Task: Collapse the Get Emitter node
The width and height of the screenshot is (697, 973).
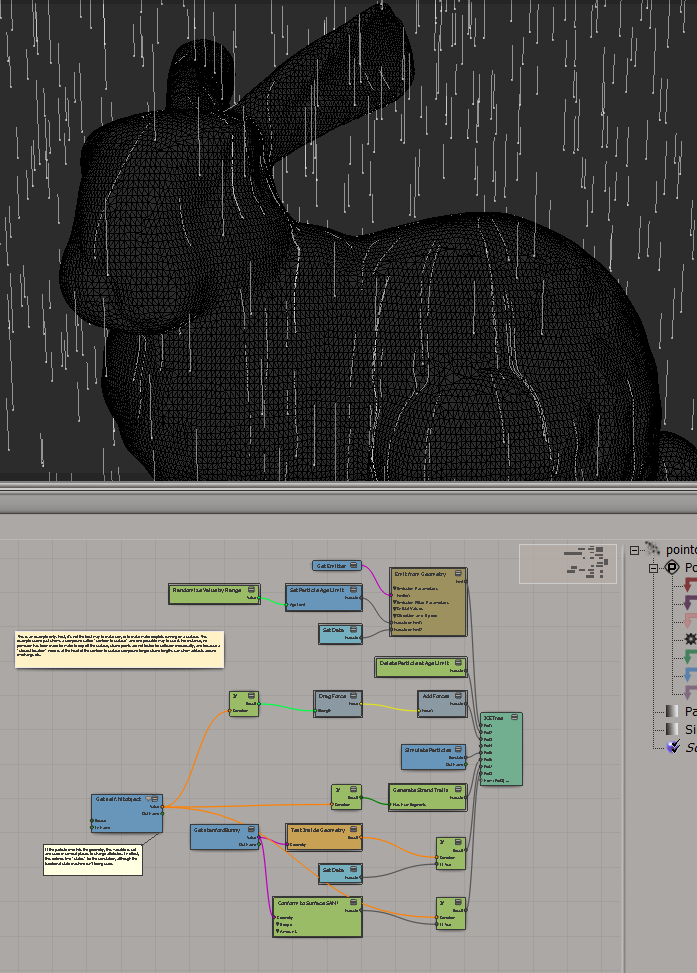Action: click(x=353, y=566)
